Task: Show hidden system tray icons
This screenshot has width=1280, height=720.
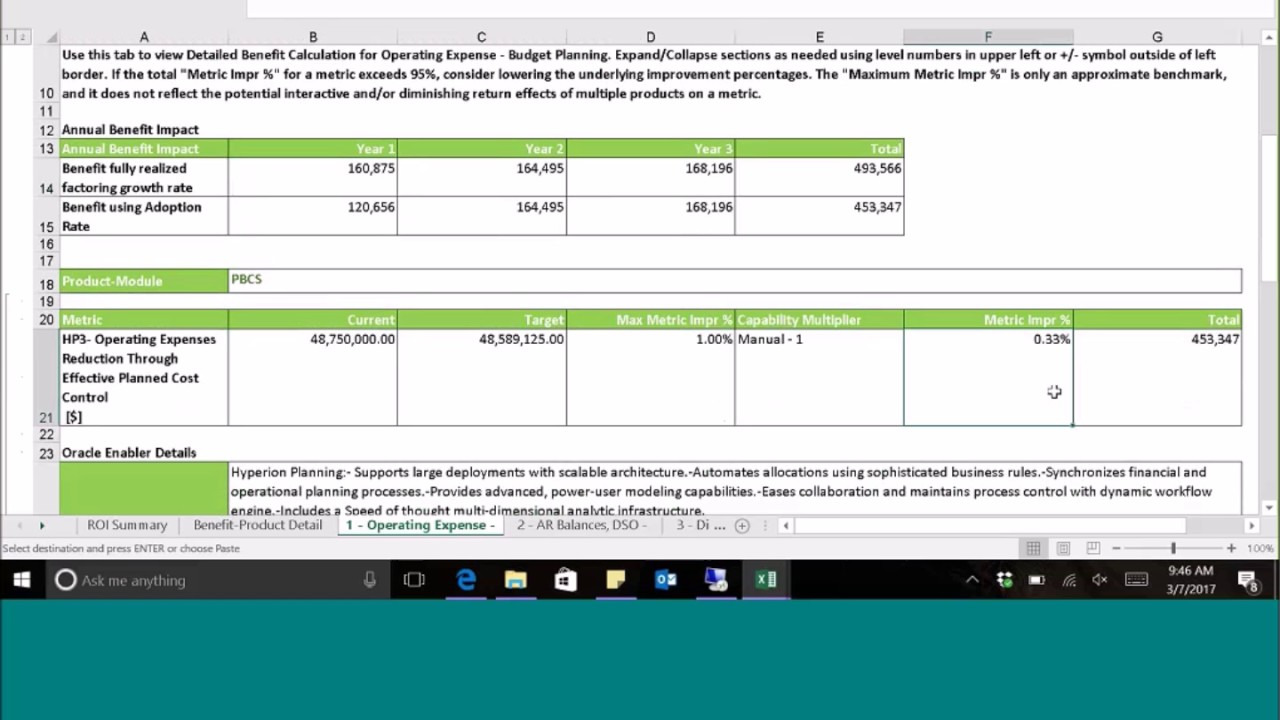Action: 972,580
